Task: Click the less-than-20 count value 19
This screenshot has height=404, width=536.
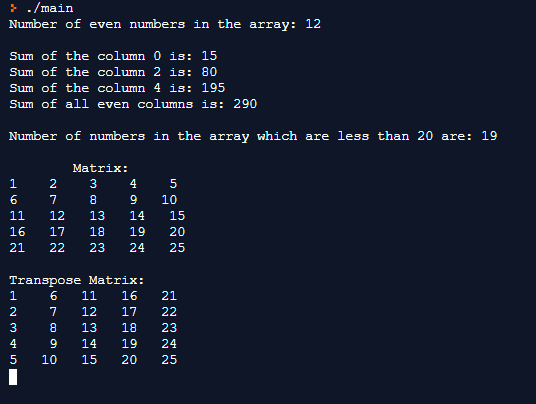Action: coord(489,136)
